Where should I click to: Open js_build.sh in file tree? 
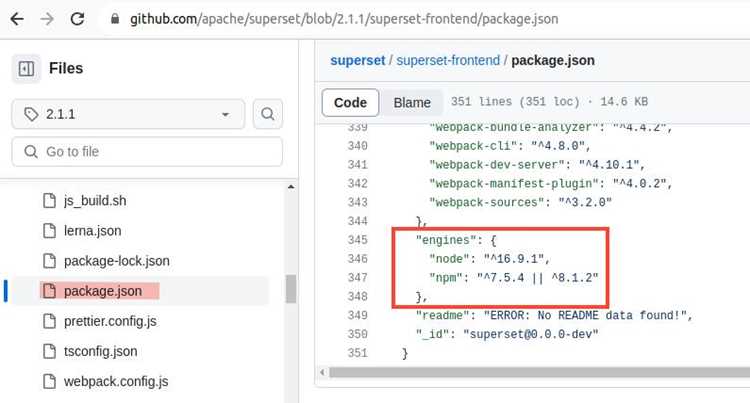pyautogui.click(x=95, y=201)
